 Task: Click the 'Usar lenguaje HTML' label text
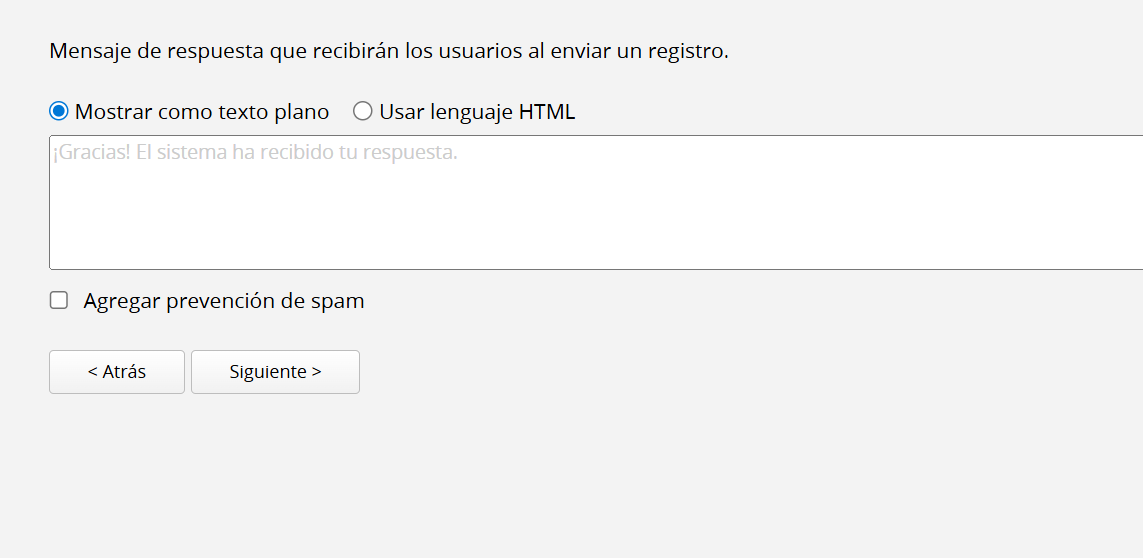[477, 112]
